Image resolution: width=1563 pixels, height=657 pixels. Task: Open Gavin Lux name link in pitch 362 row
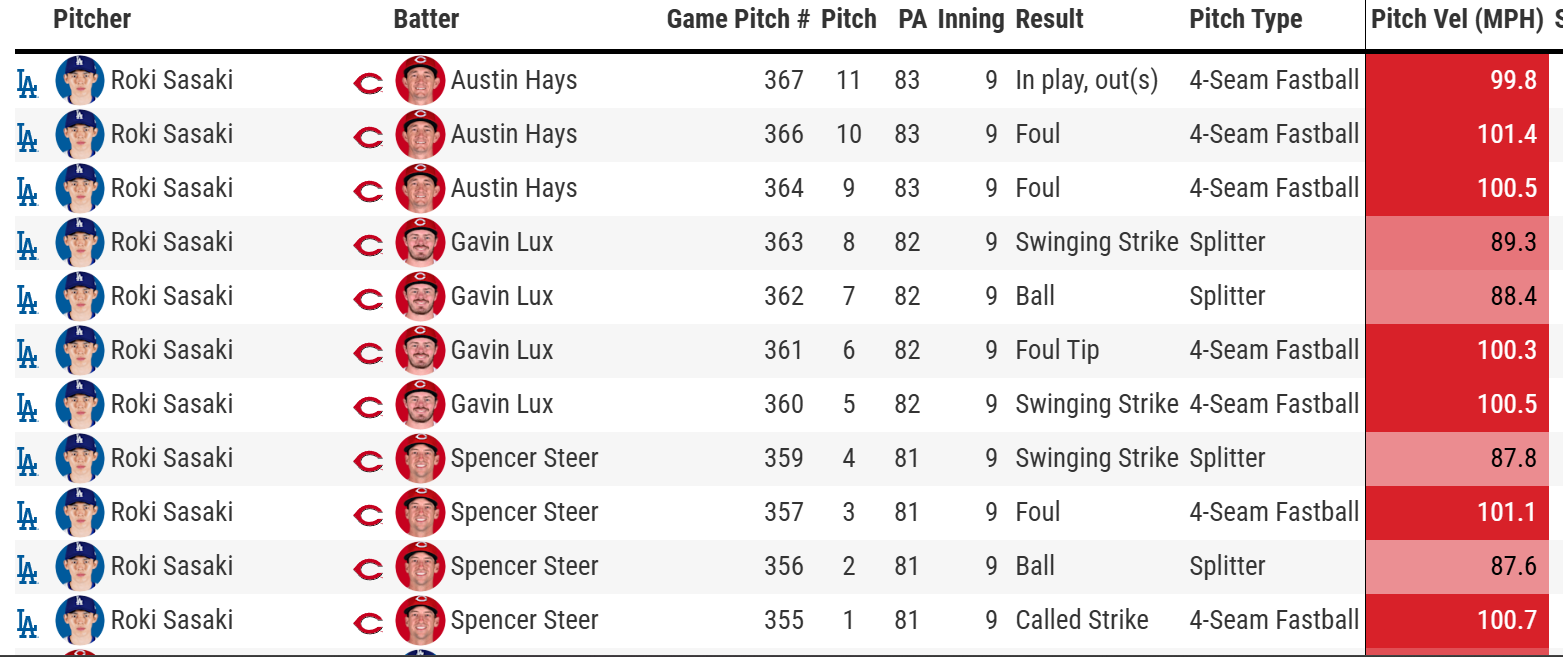[501, 296]
